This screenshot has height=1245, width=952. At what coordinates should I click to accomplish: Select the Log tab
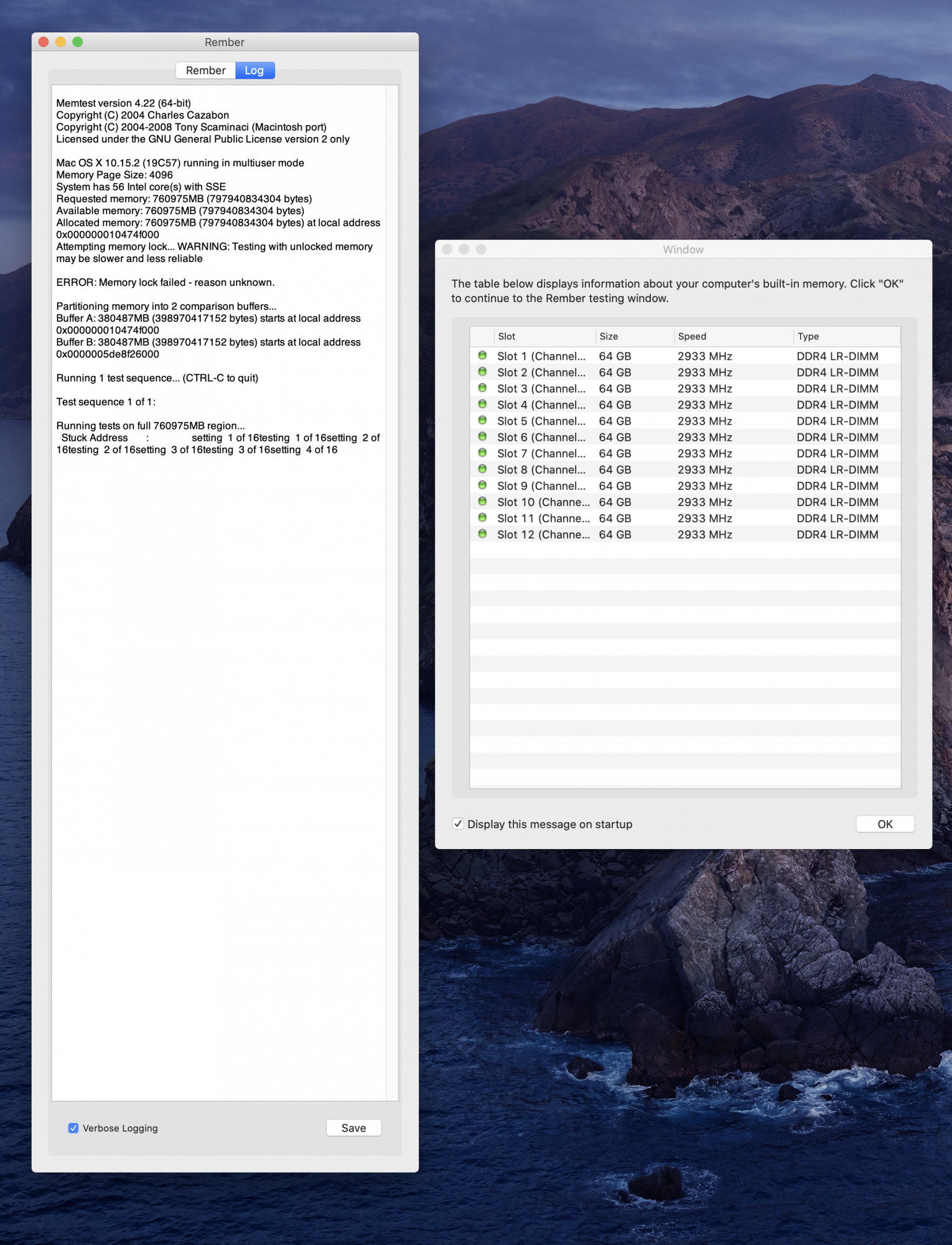pyautogui.click(x=254, y=70)
